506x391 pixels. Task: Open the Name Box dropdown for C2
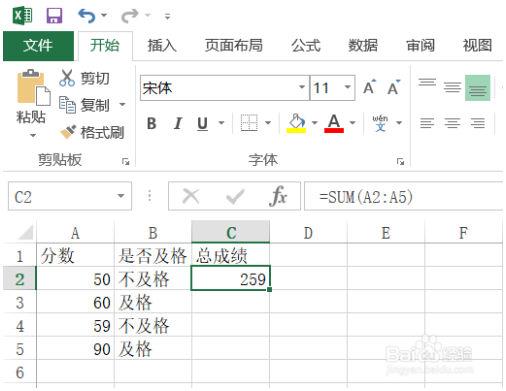[x=121, y=196]
